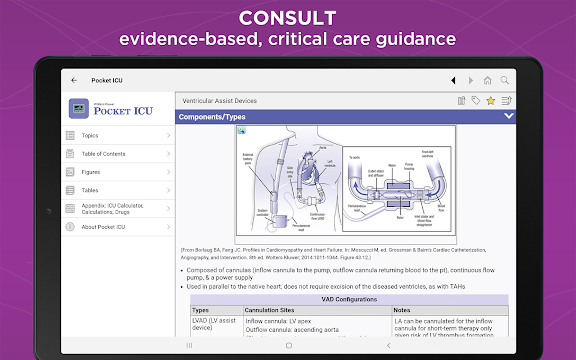Open the home screen icon

click(x=487, y=80)
